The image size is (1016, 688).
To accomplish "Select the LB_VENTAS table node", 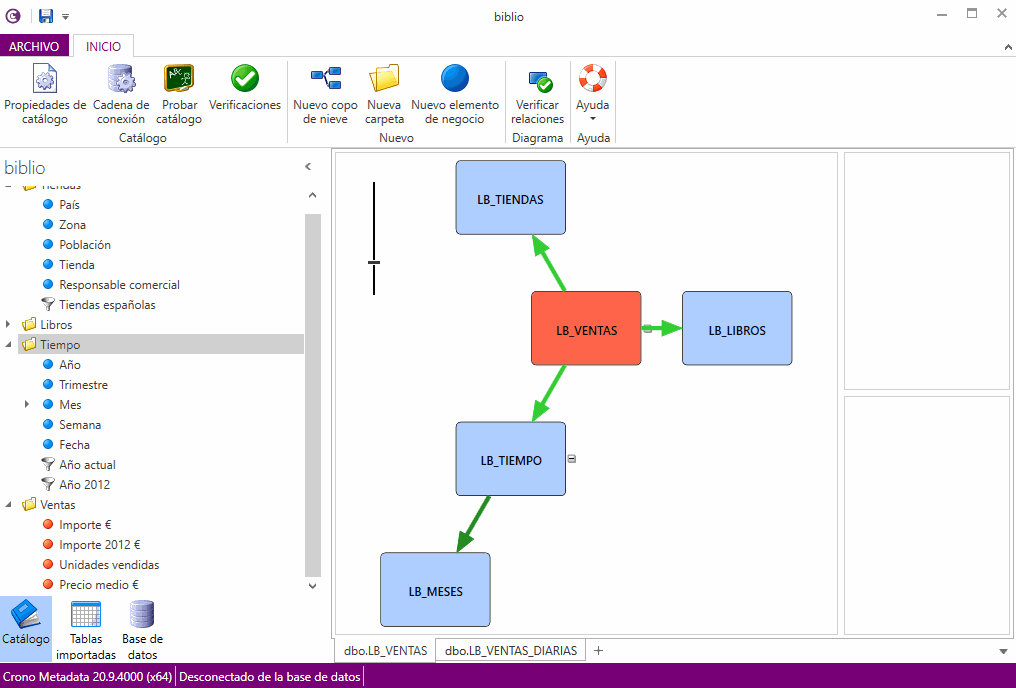I will click(x=586, y=329).
